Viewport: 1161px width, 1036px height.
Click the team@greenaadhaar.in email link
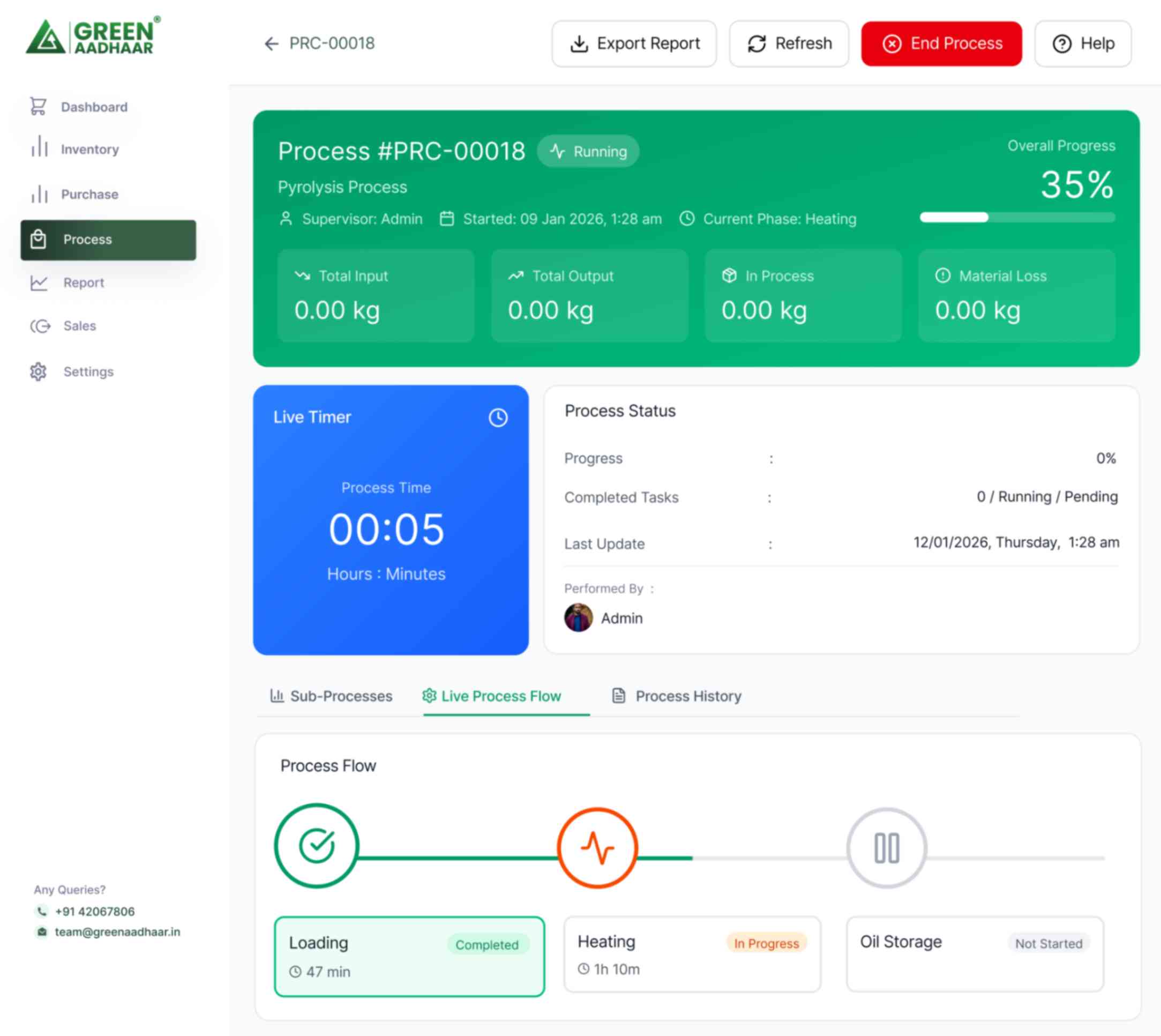pos(117,932)
